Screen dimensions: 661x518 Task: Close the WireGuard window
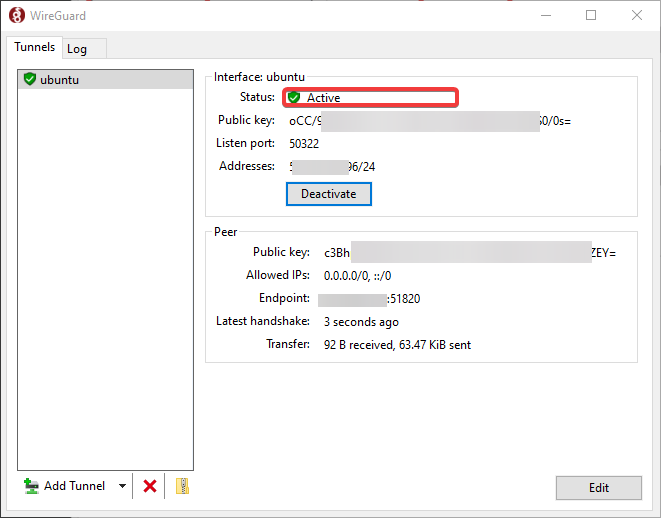(637, 16)
